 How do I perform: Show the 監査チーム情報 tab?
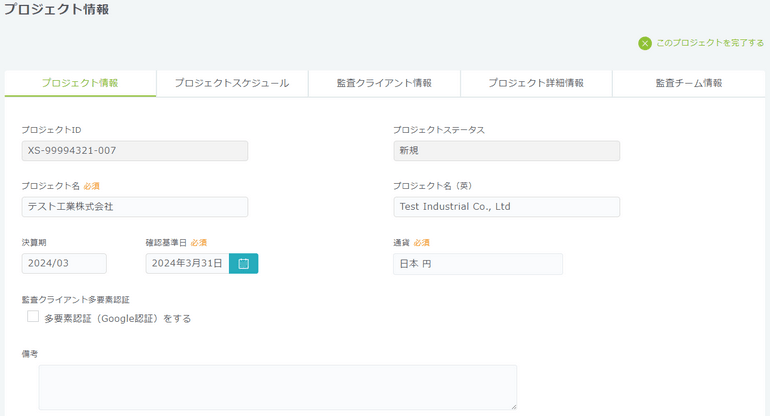[688, 83]
